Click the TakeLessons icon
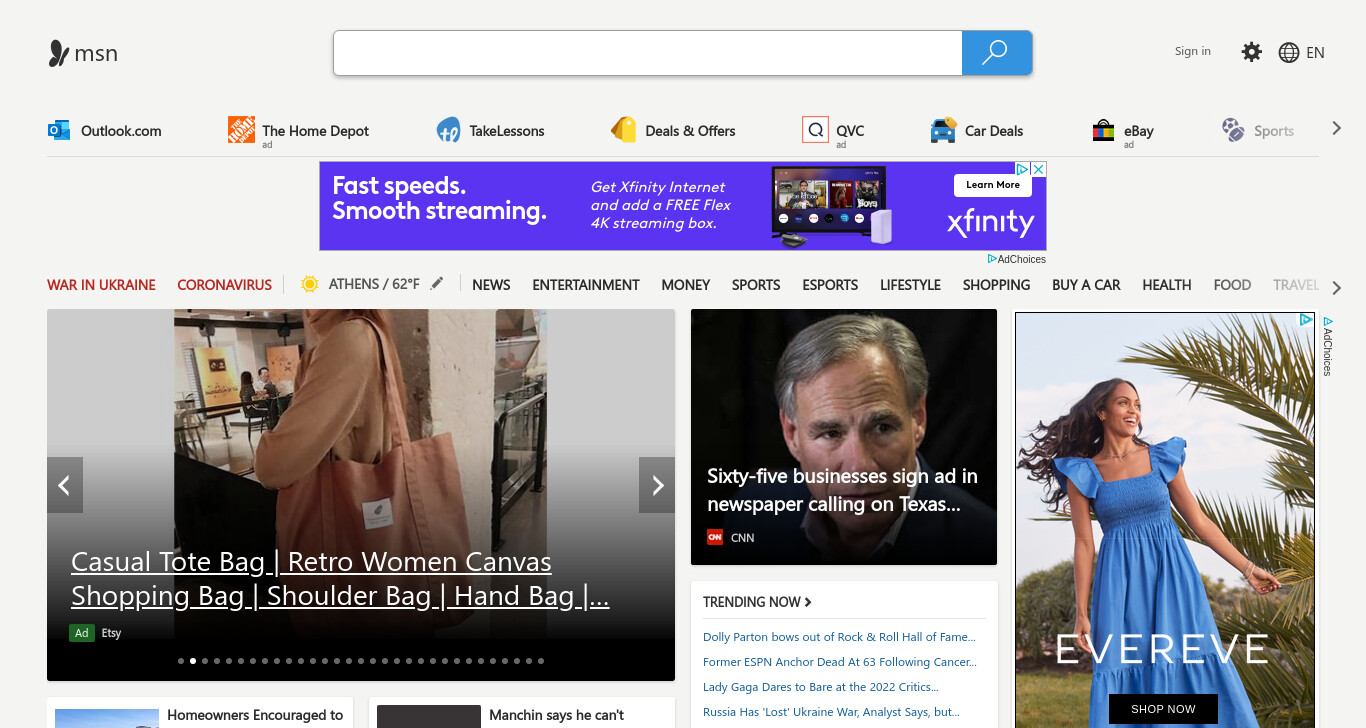The image size is (1366, 728). (448, 130)
